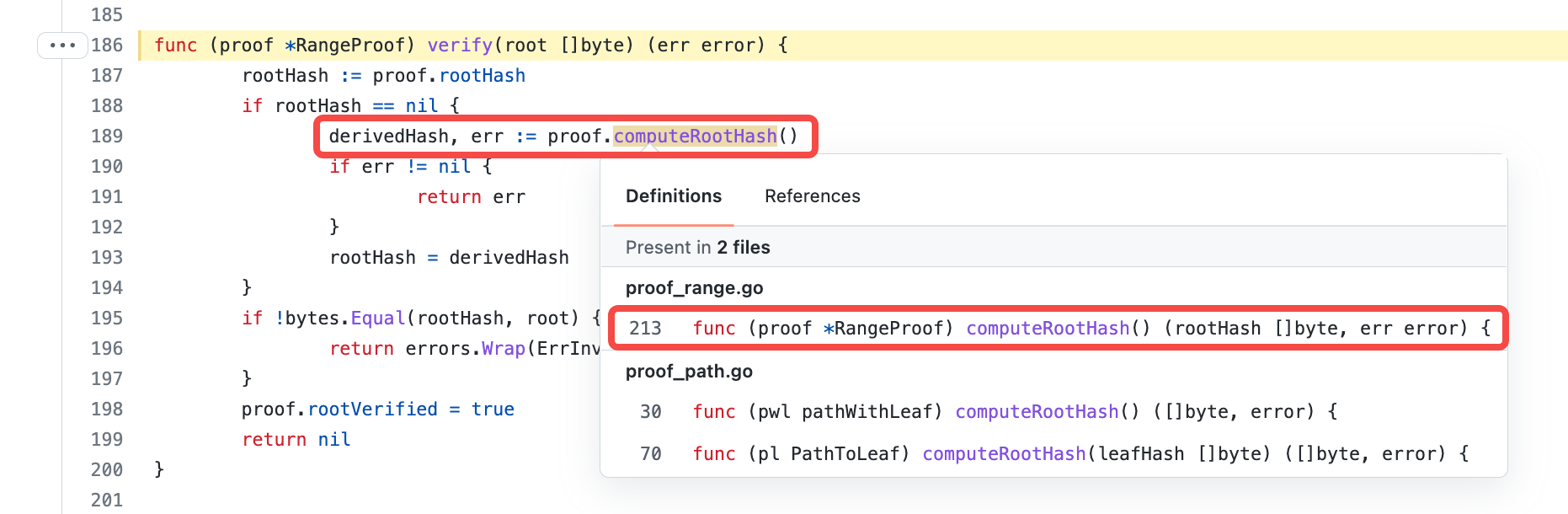Click line number 186 in the gutter
Image resolution: width=1568 pixels, height=514 pixels.
click(107, 46)
